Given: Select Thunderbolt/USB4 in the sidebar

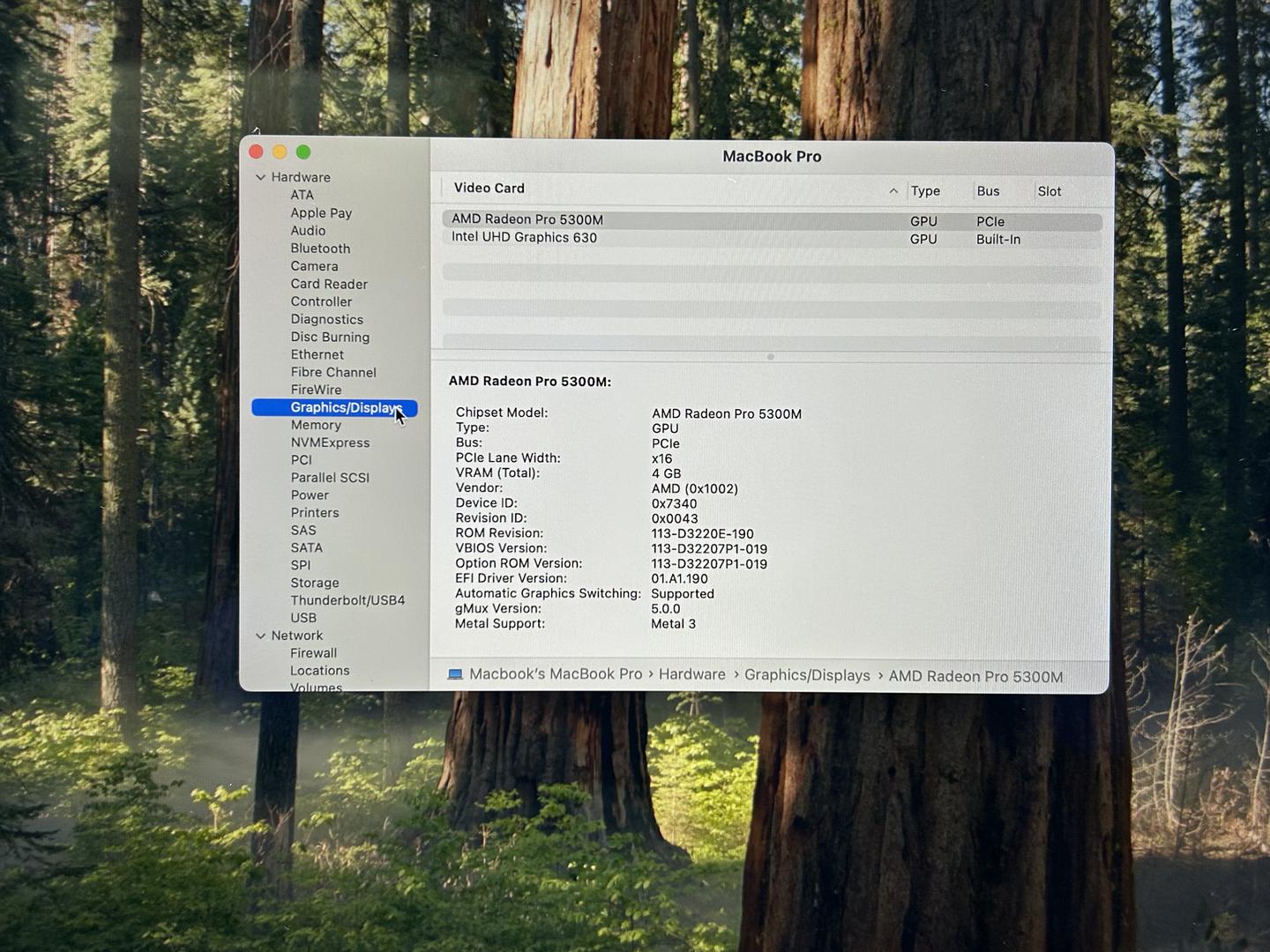Looking at the screenshot, I should [x=347, y=600].
